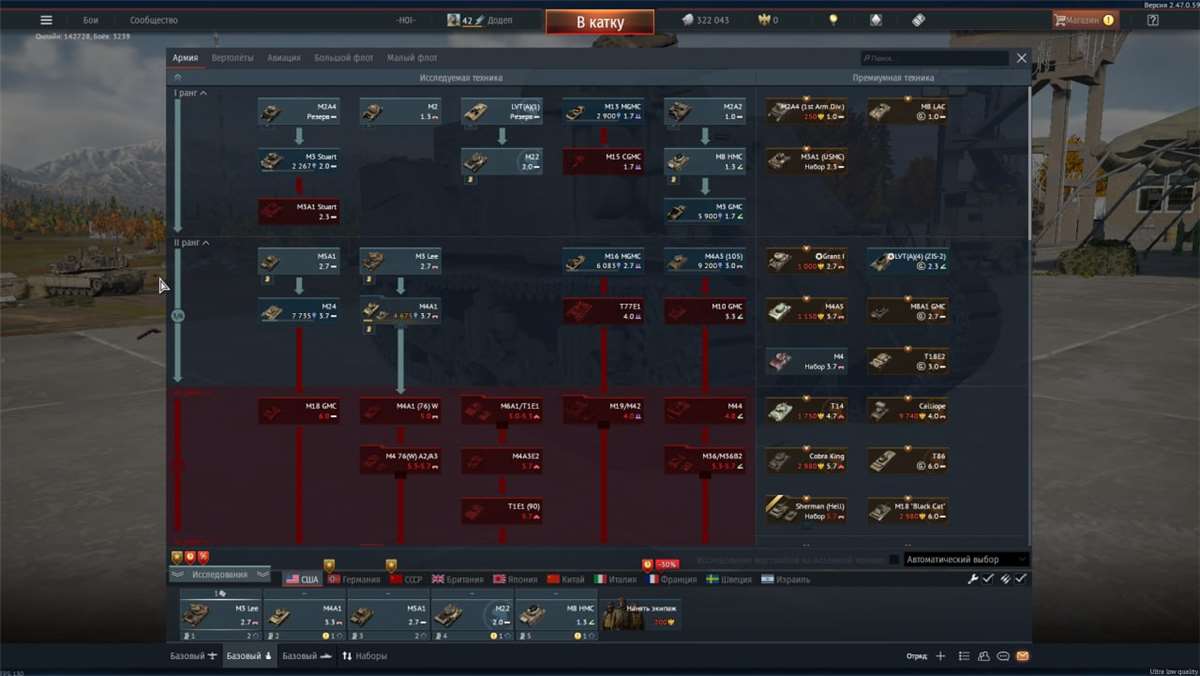Select the premium Cobra King card
This screenshot has width=1200, height=676.
pos(806,461)
